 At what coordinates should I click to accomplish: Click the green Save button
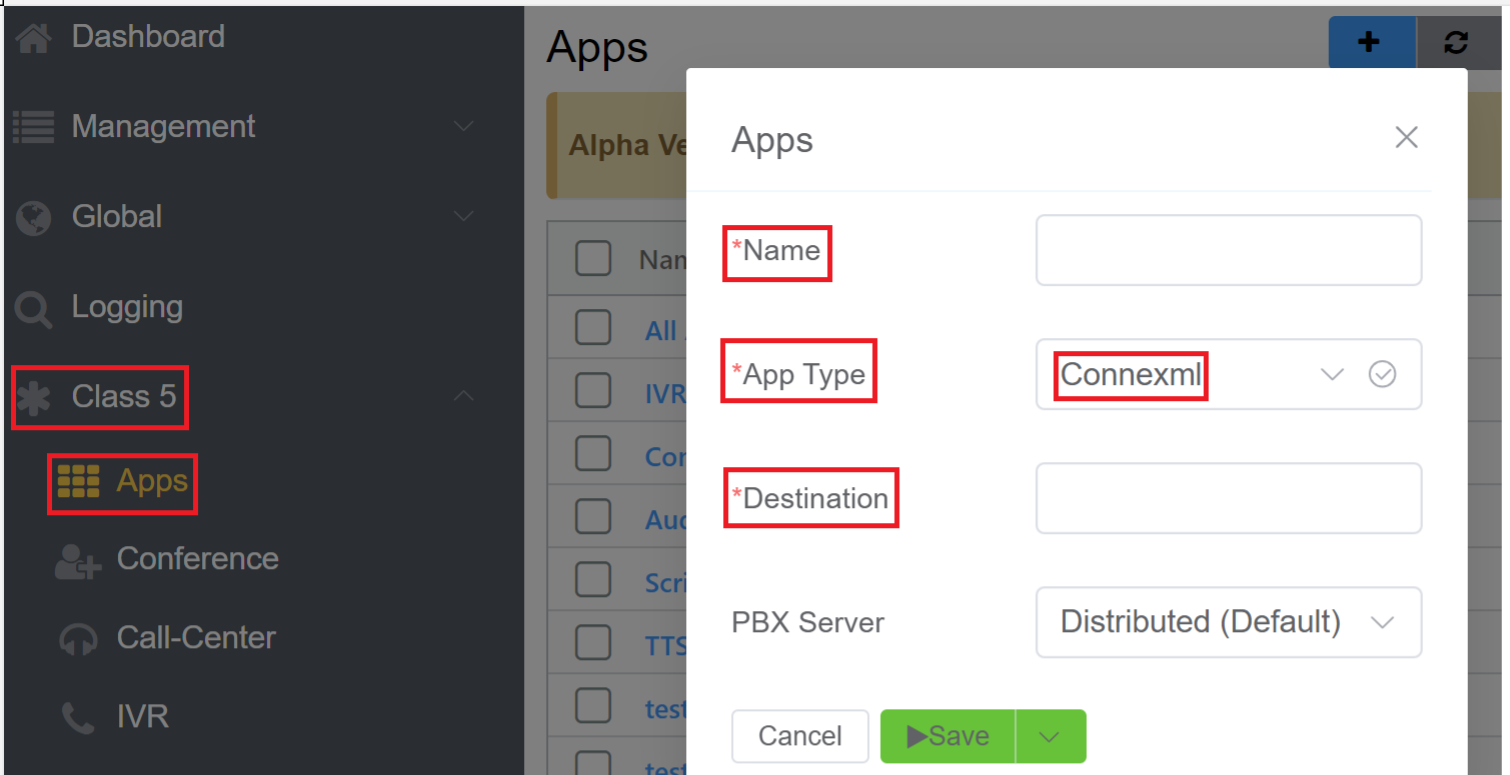point(947,737)
